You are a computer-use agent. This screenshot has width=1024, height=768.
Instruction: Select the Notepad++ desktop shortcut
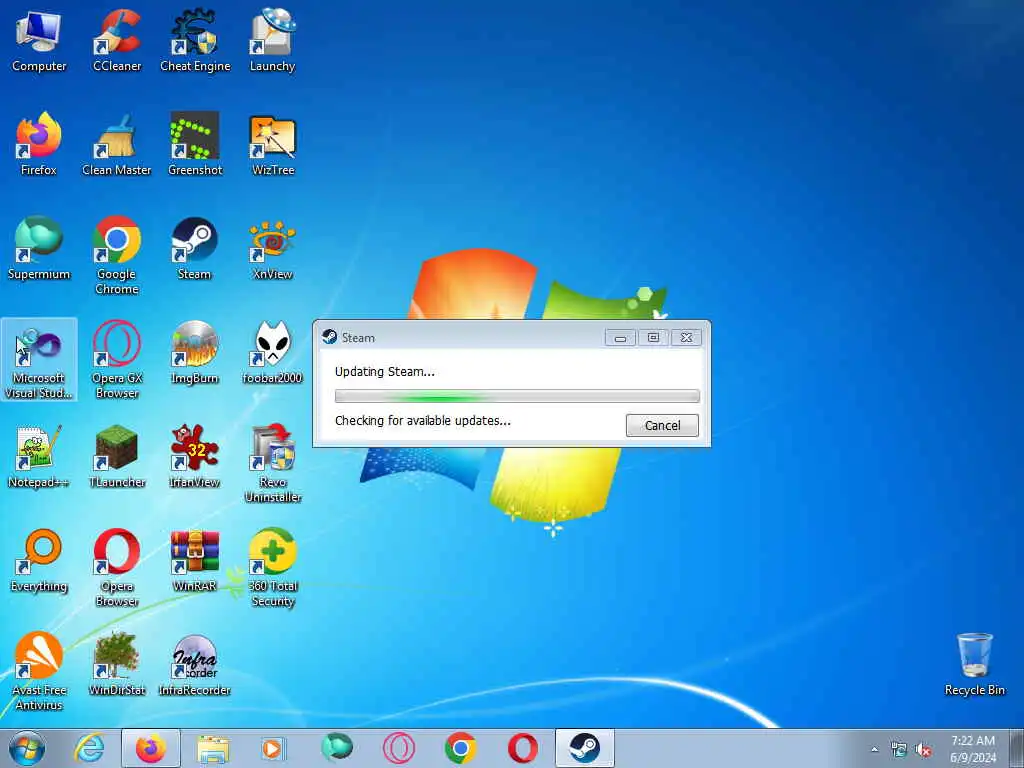click(39, 457)
